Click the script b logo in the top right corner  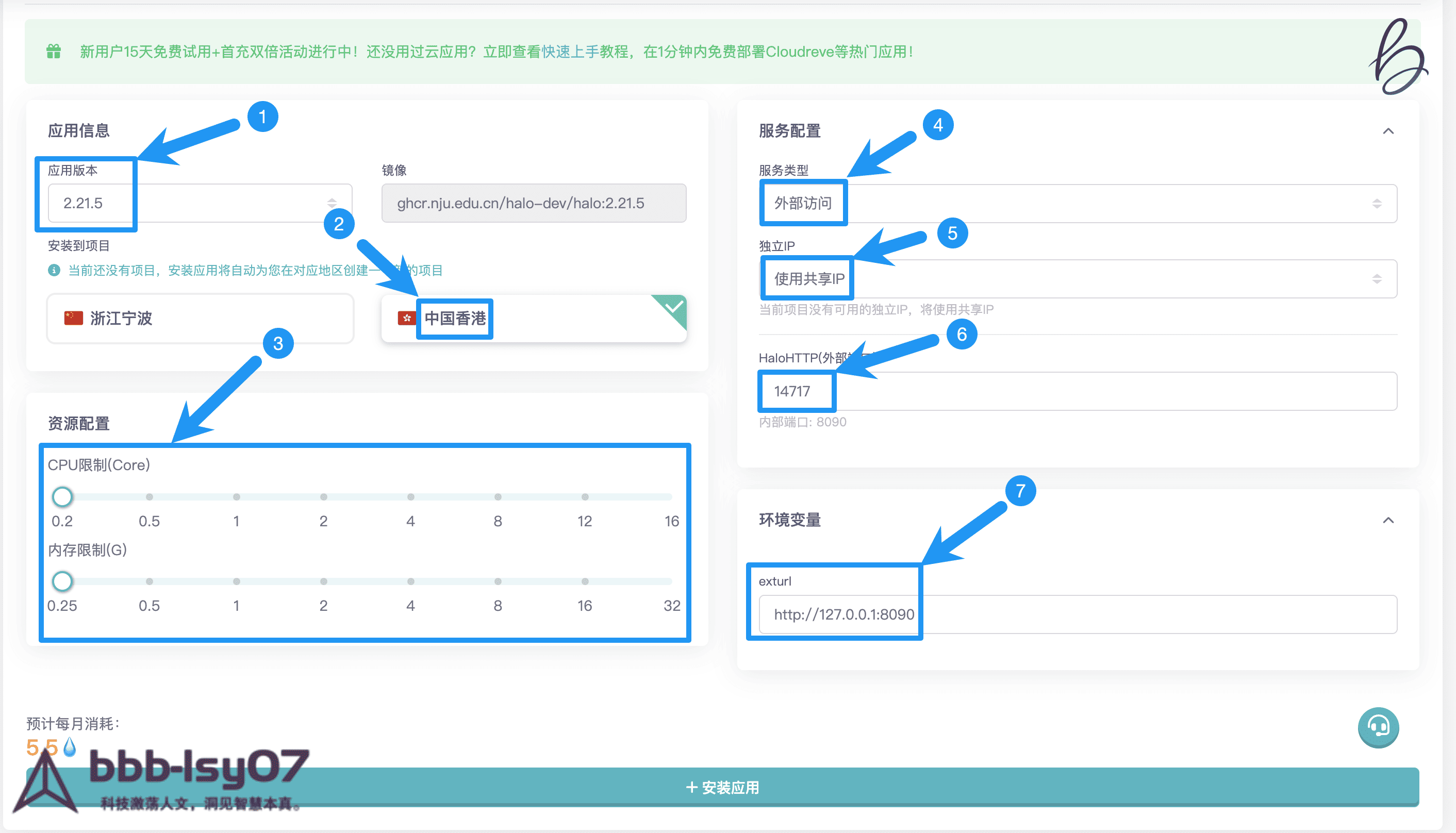pos(1398,57)
